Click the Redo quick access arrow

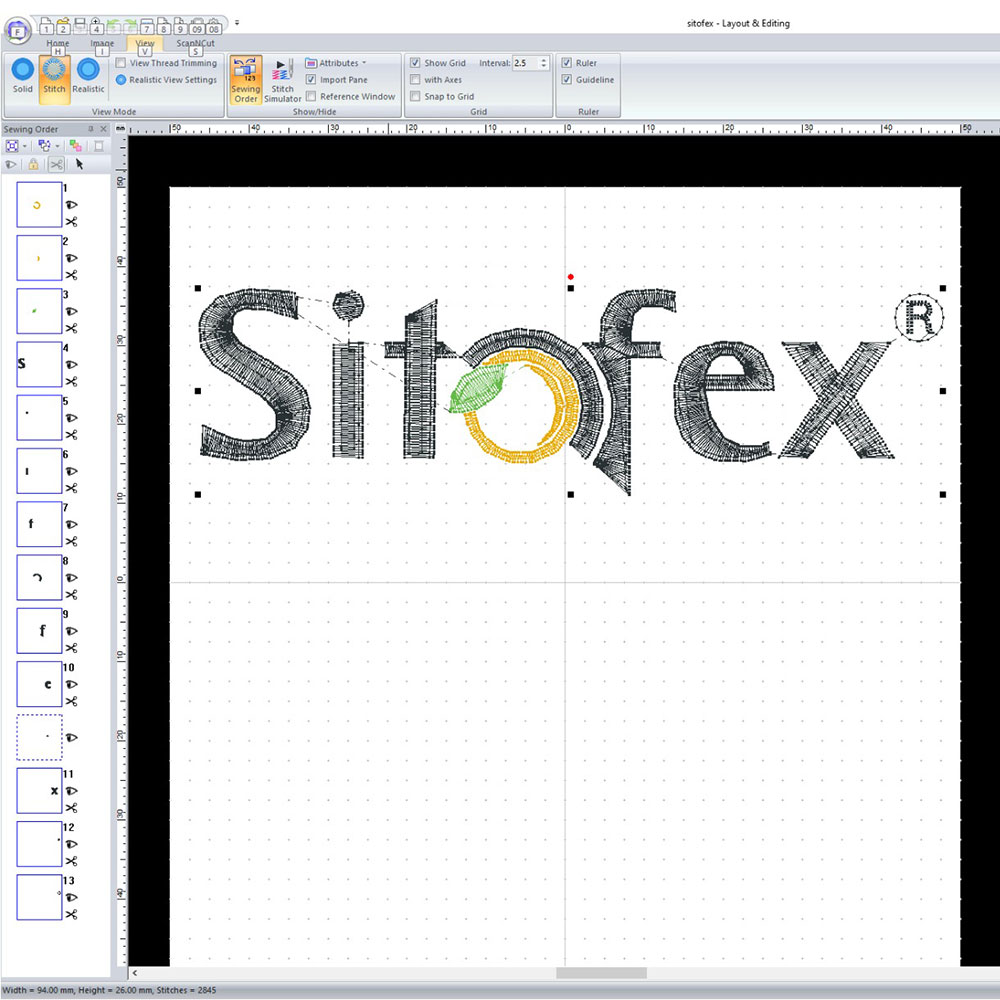(129, 26)
